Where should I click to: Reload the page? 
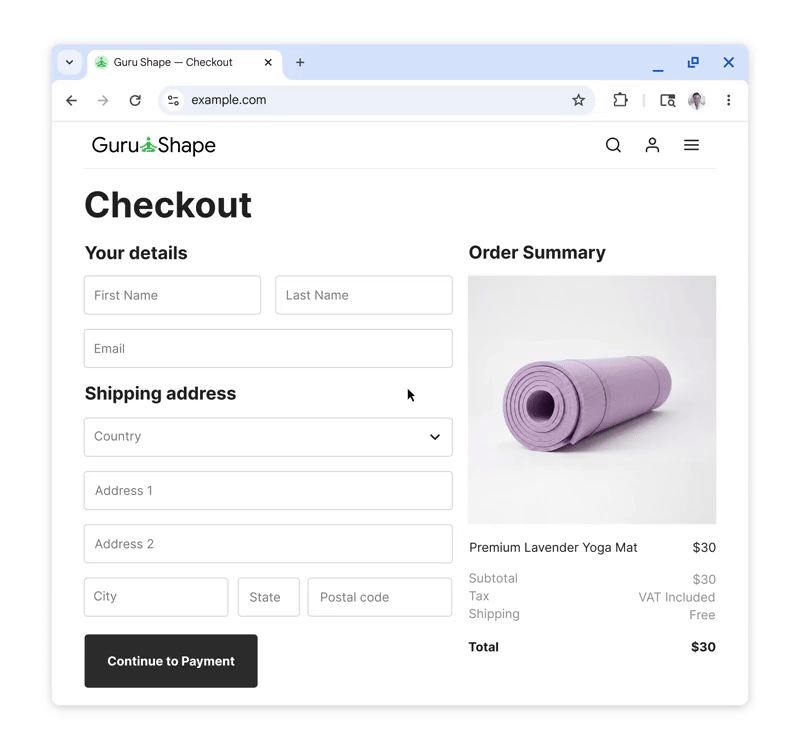coord(135,100)
